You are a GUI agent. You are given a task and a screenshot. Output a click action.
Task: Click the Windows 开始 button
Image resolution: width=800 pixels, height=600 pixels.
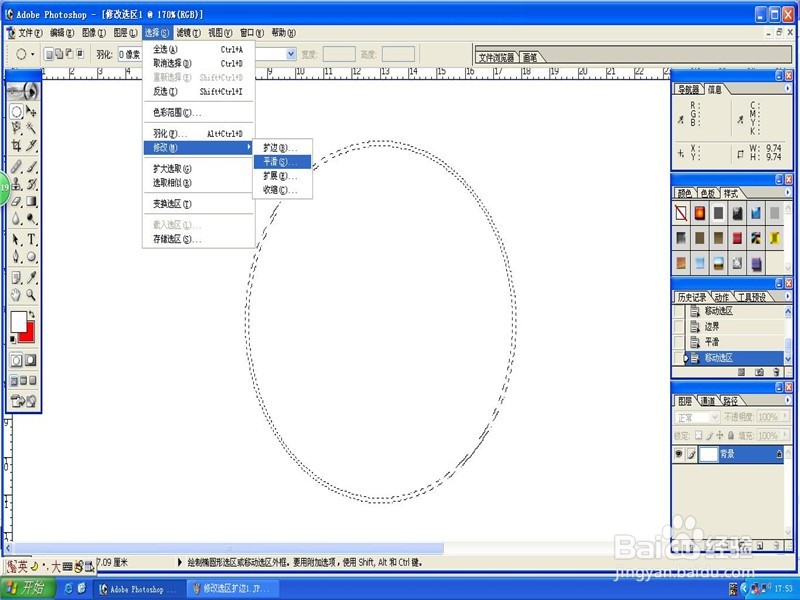tap(27, 588)
